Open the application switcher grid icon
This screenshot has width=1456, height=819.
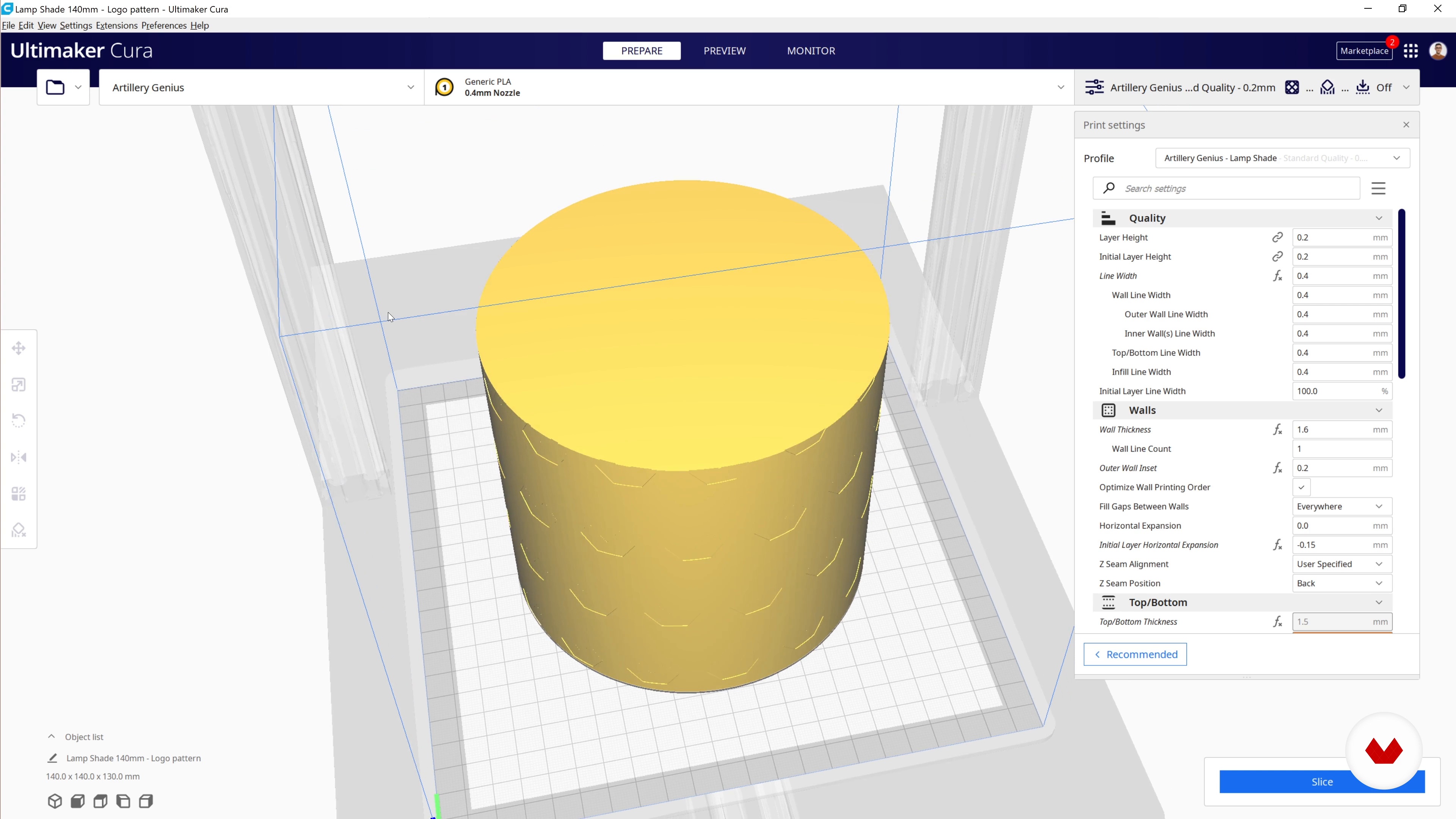click(1411, 51)
